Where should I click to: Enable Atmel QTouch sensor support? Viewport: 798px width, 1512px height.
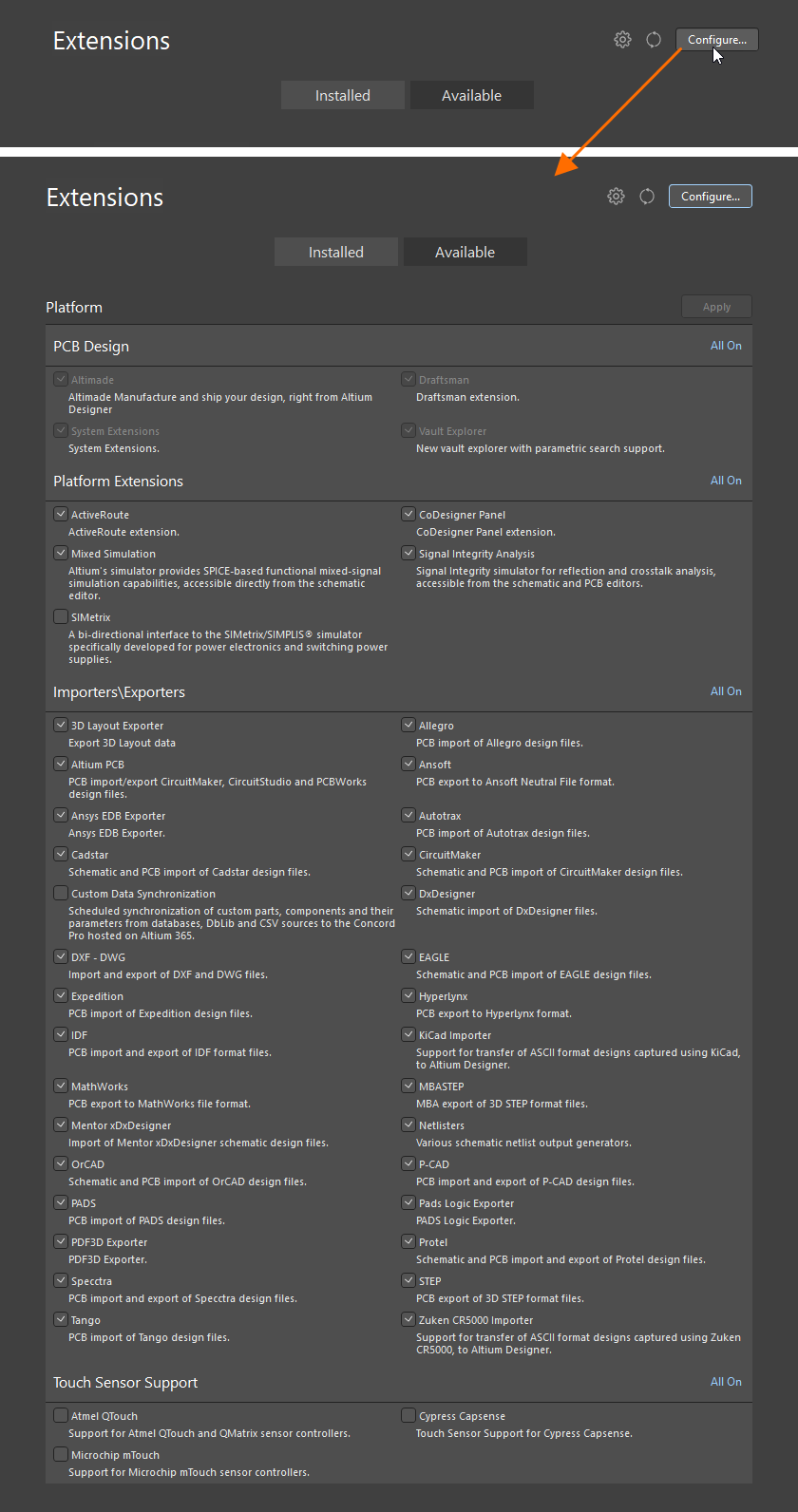coord(61,1416)
